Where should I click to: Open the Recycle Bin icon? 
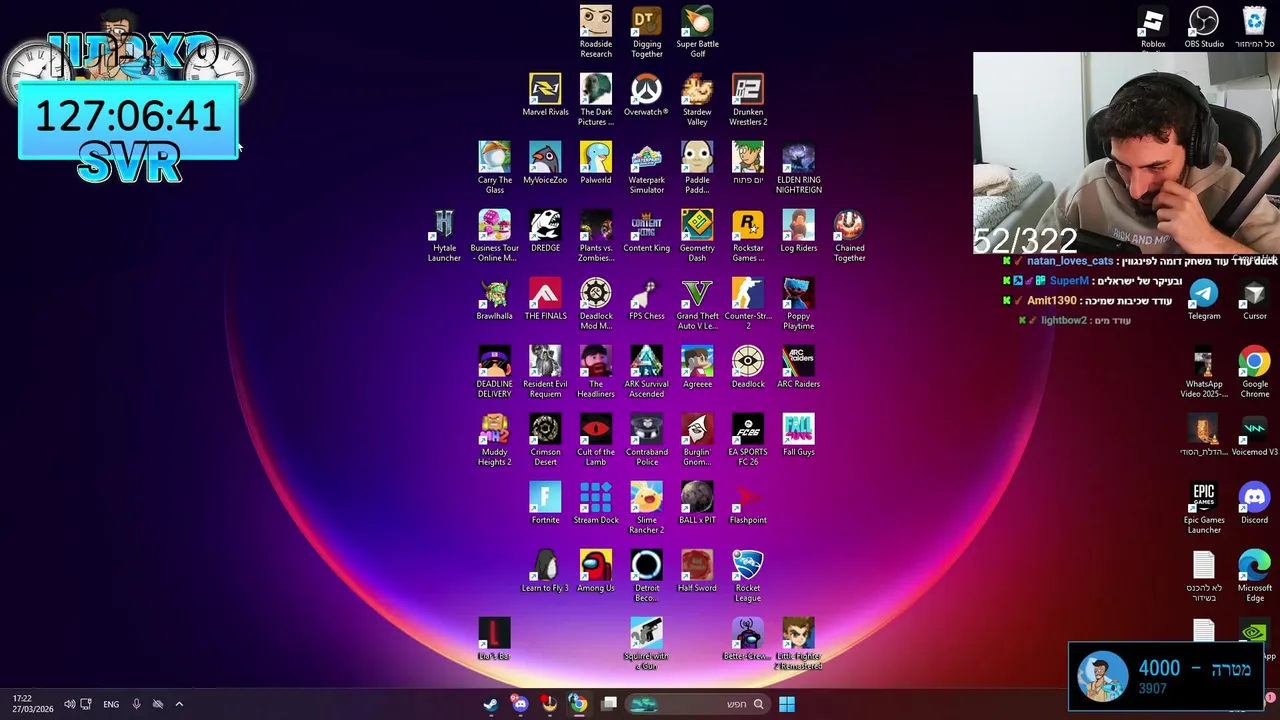pyautogui.click(x=1254, y=27)
